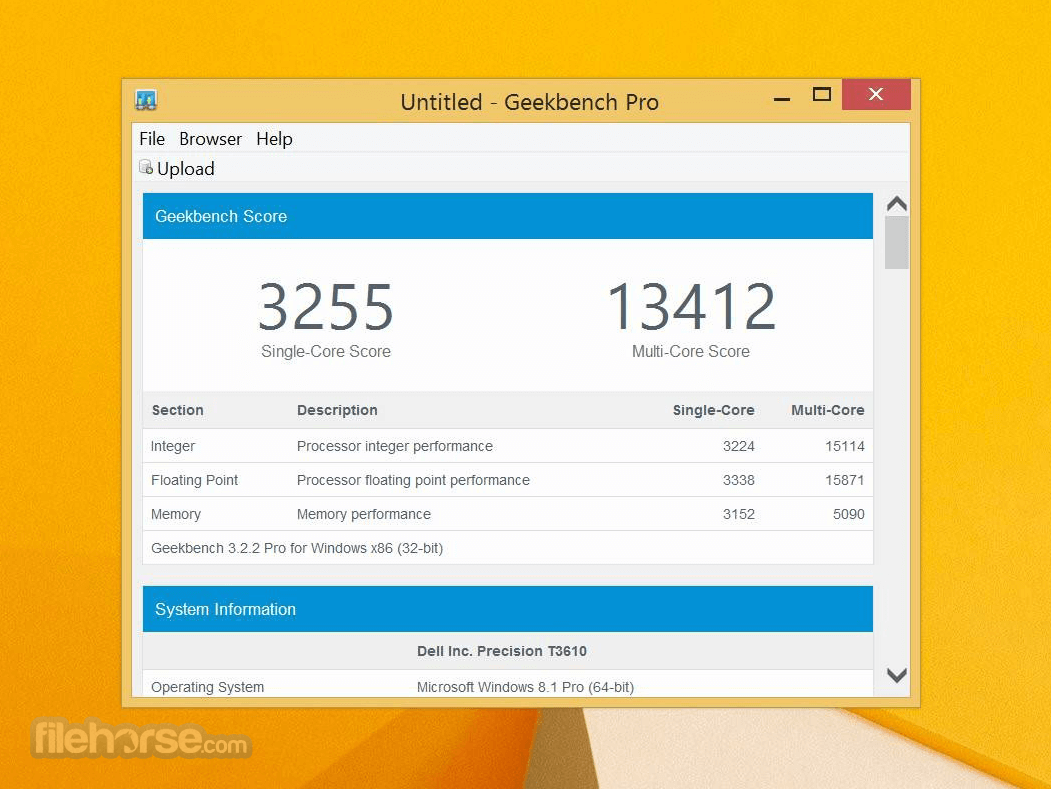Click the Operating System label
This screenshot has height=789, width=1051.
pos(207,687)
